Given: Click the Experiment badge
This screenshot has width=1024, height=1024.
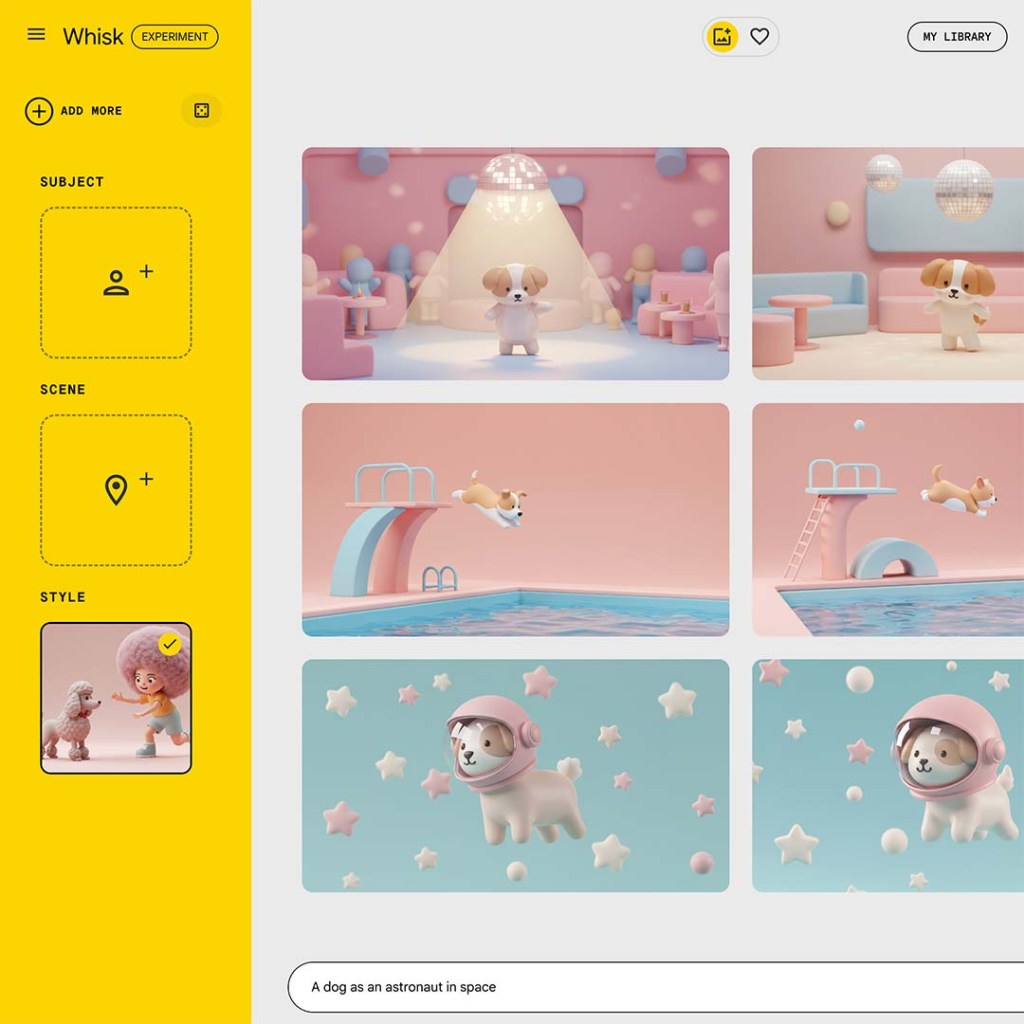Looking at the screenshot, I should tap(175, 37).
